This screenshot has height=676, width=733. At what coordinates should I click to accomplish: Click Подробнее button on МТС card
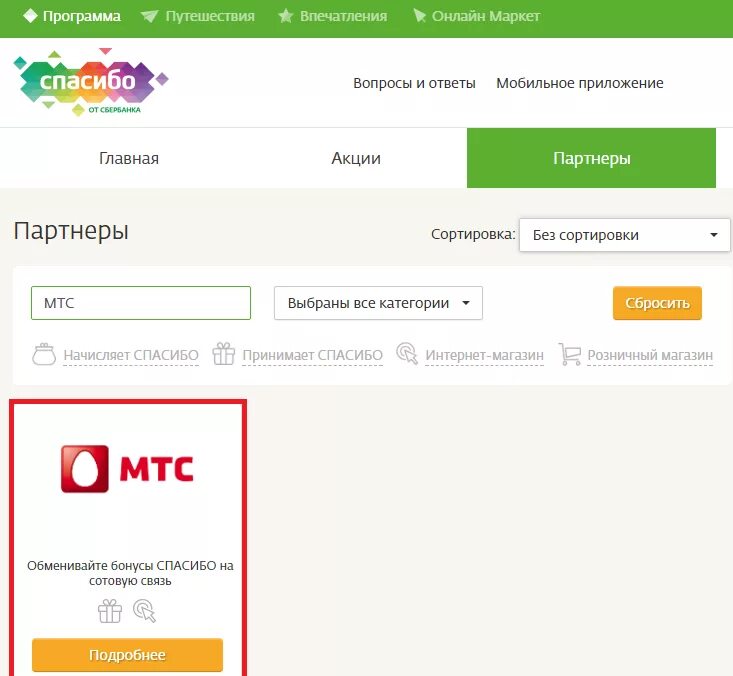click(127, 654)
